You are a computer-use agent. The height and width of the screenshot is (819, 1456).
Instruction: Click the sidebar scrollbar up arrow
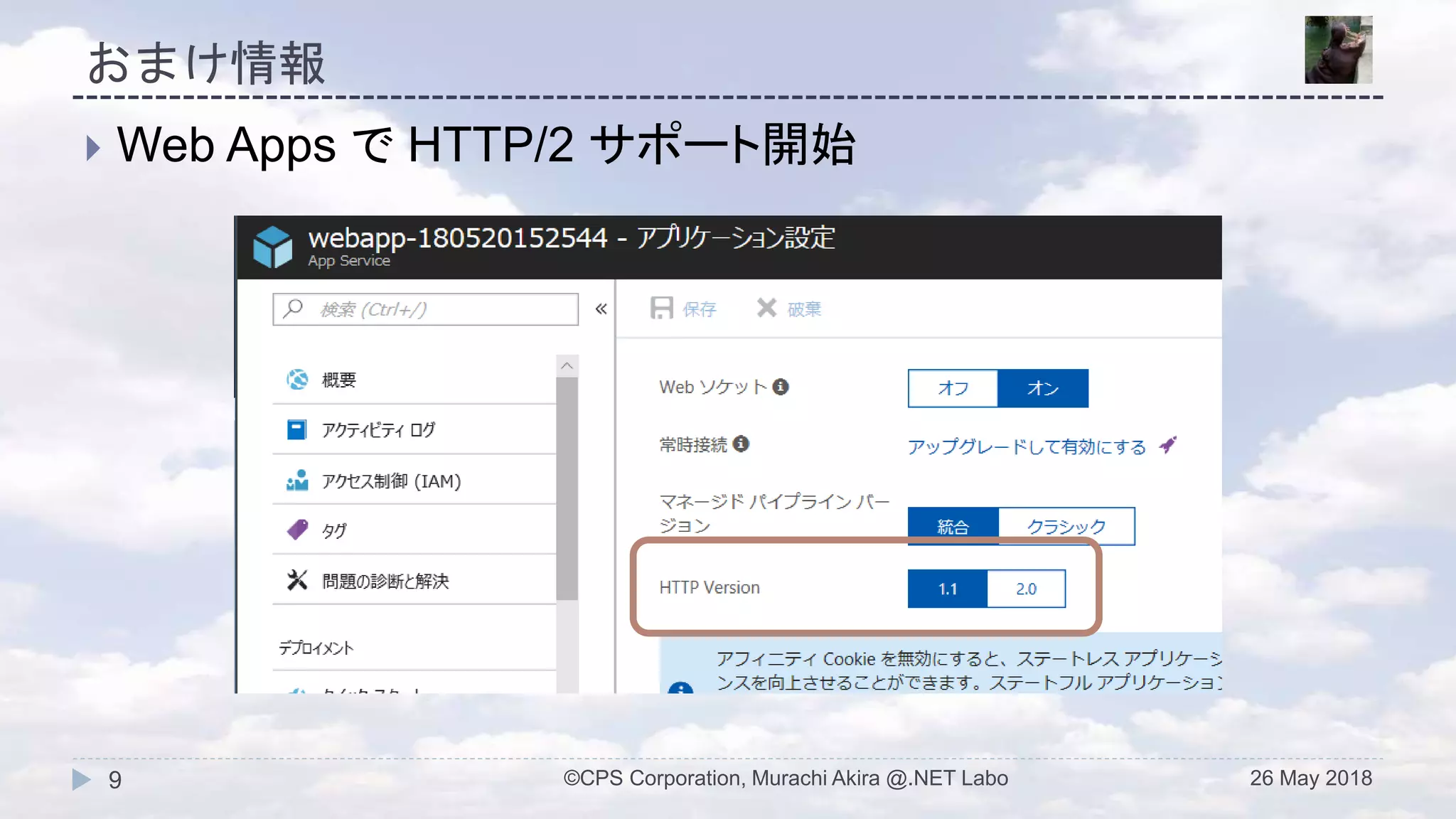tap(567, 365)
